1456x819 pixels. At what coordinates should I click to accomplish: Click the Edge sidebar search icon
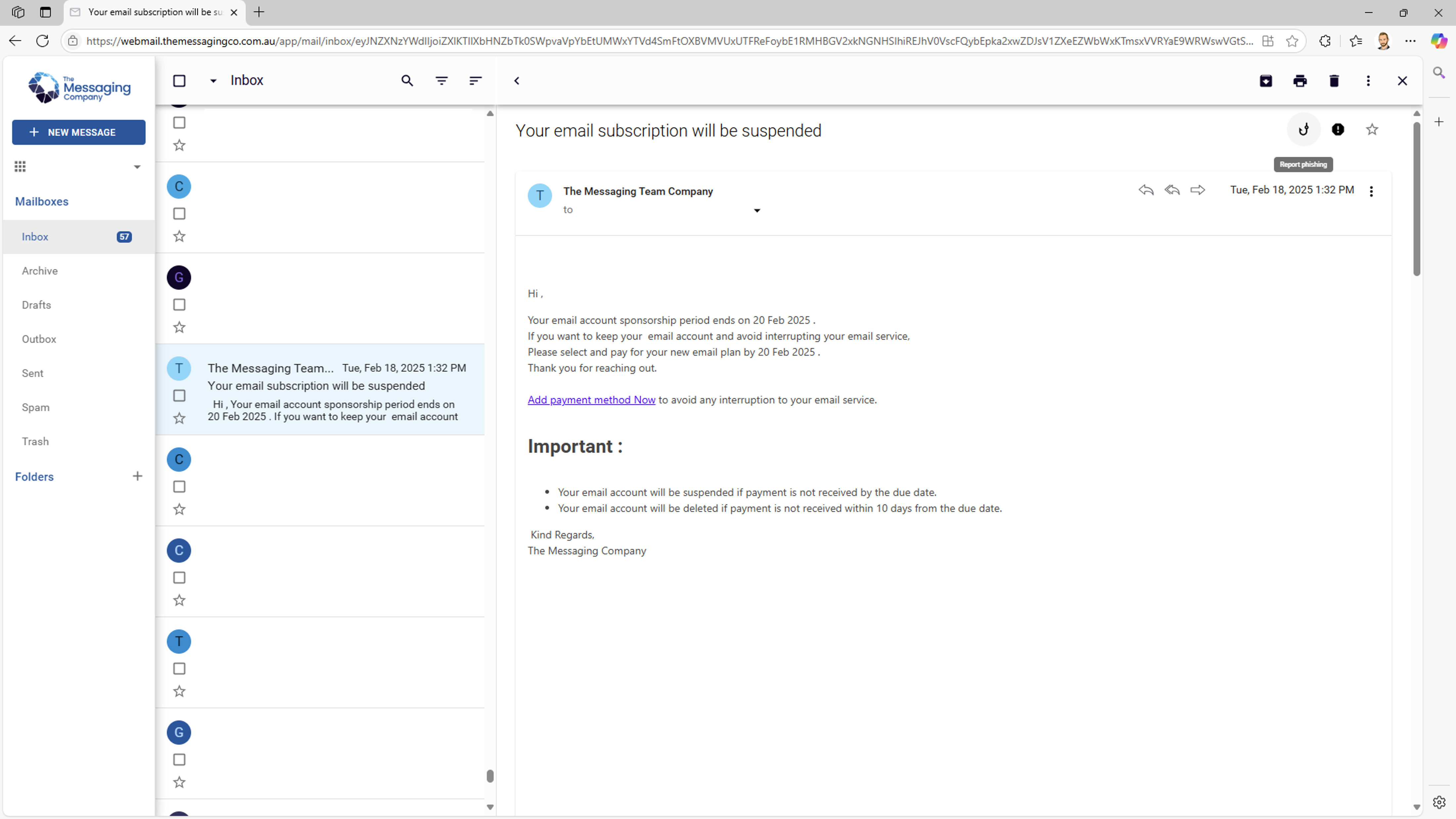[1439, 72]
